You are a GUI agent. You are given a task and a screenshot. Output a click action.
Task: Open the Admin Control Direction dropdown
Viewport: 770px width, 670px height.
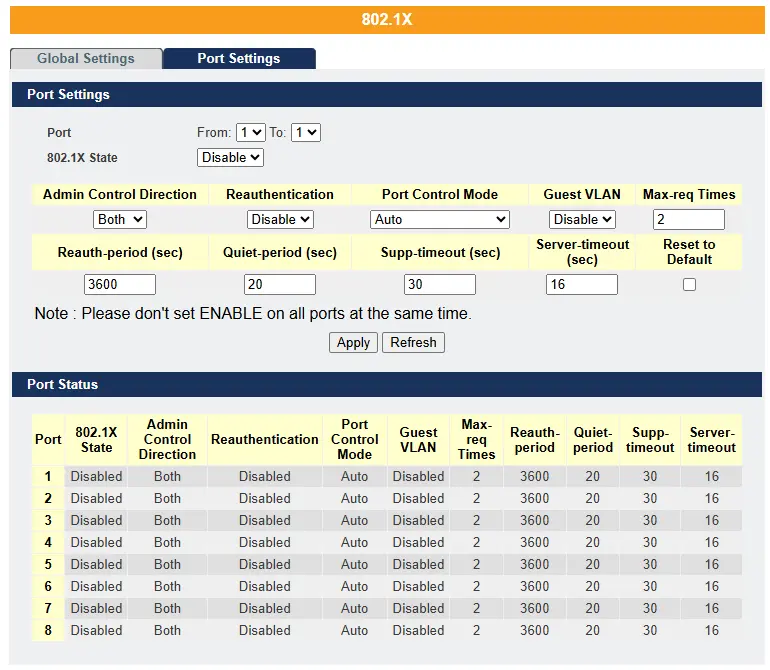[120, 219]
